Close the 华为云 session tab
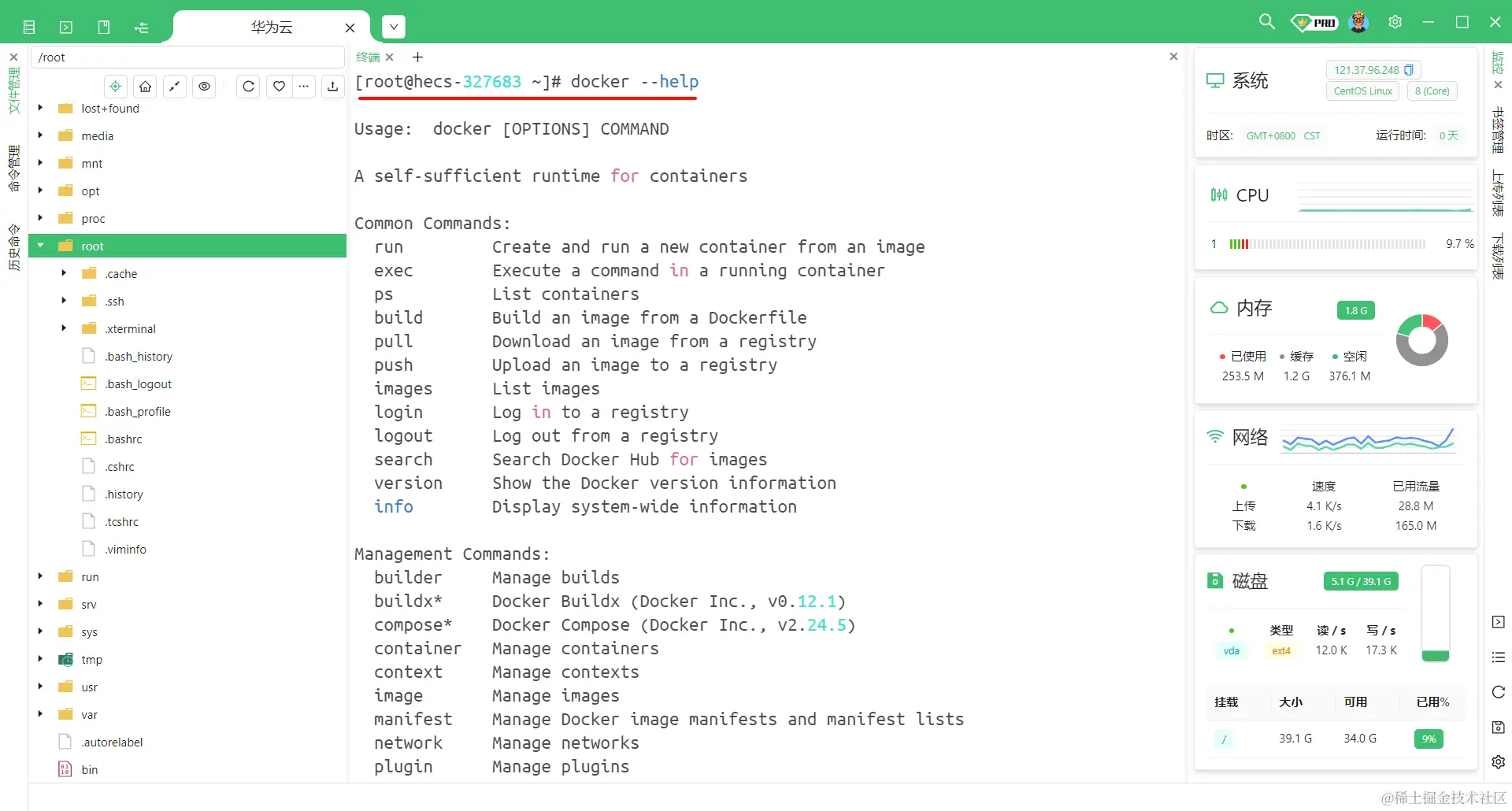Viewport: 1512px width, 811px height. [350, 28]
